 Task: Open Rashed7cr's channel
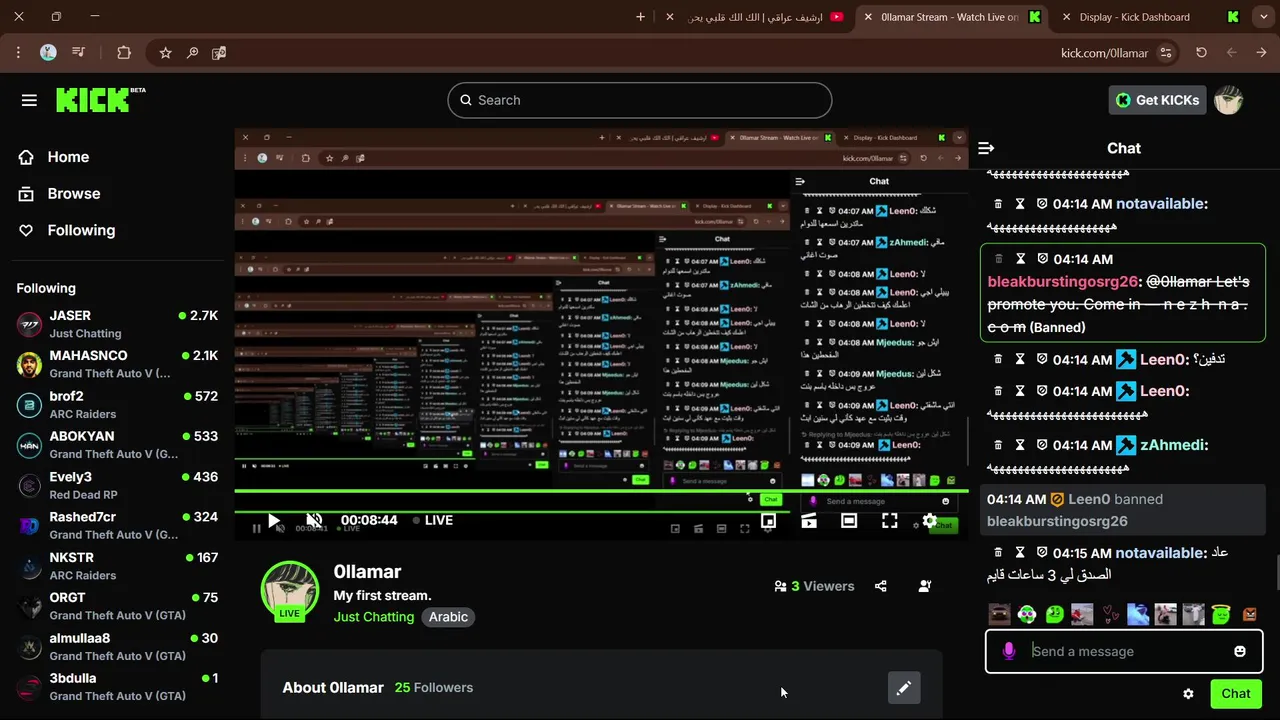pyautogui.click(x=118, y=525)
